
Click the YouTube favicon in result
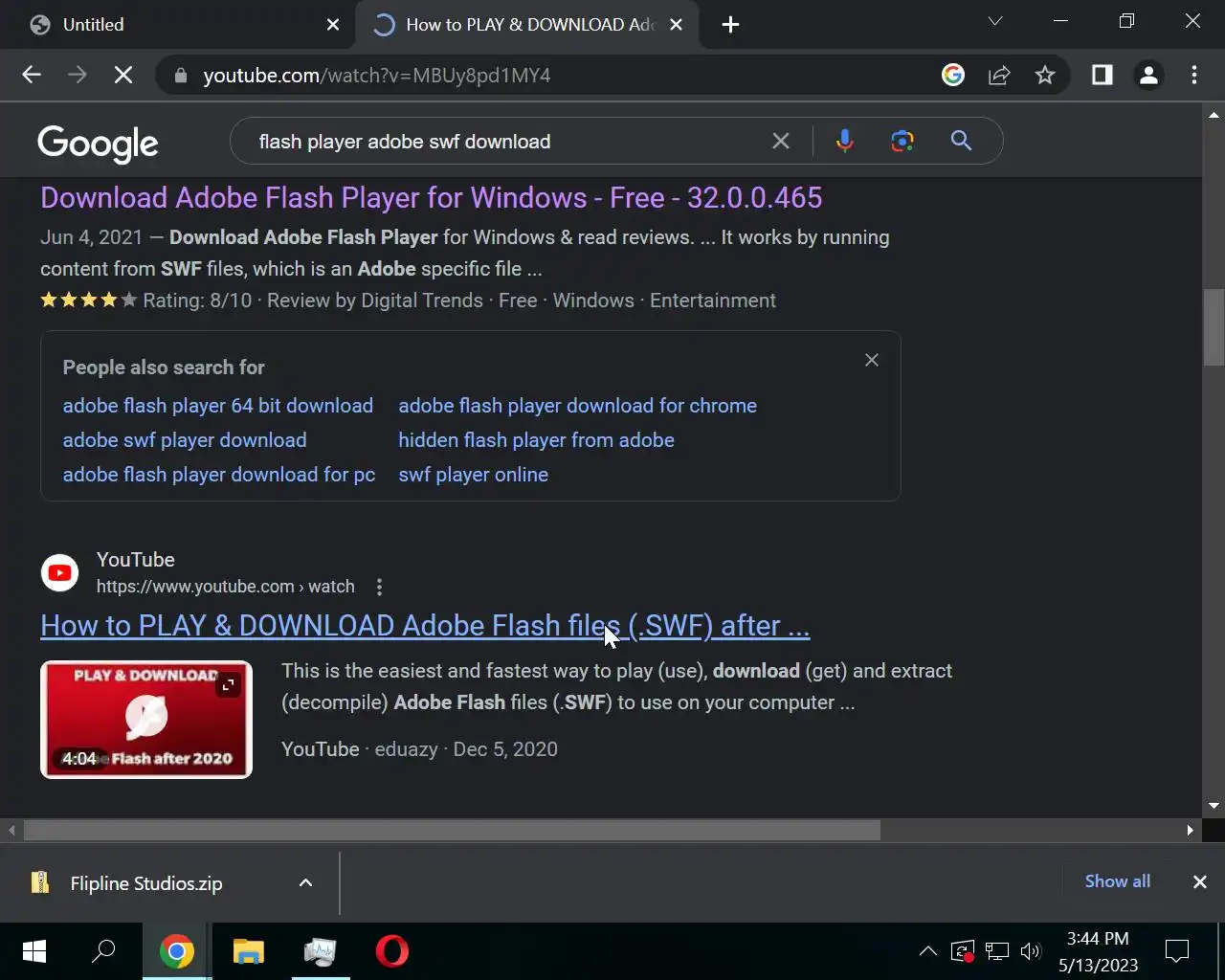[x=59, y=573]
